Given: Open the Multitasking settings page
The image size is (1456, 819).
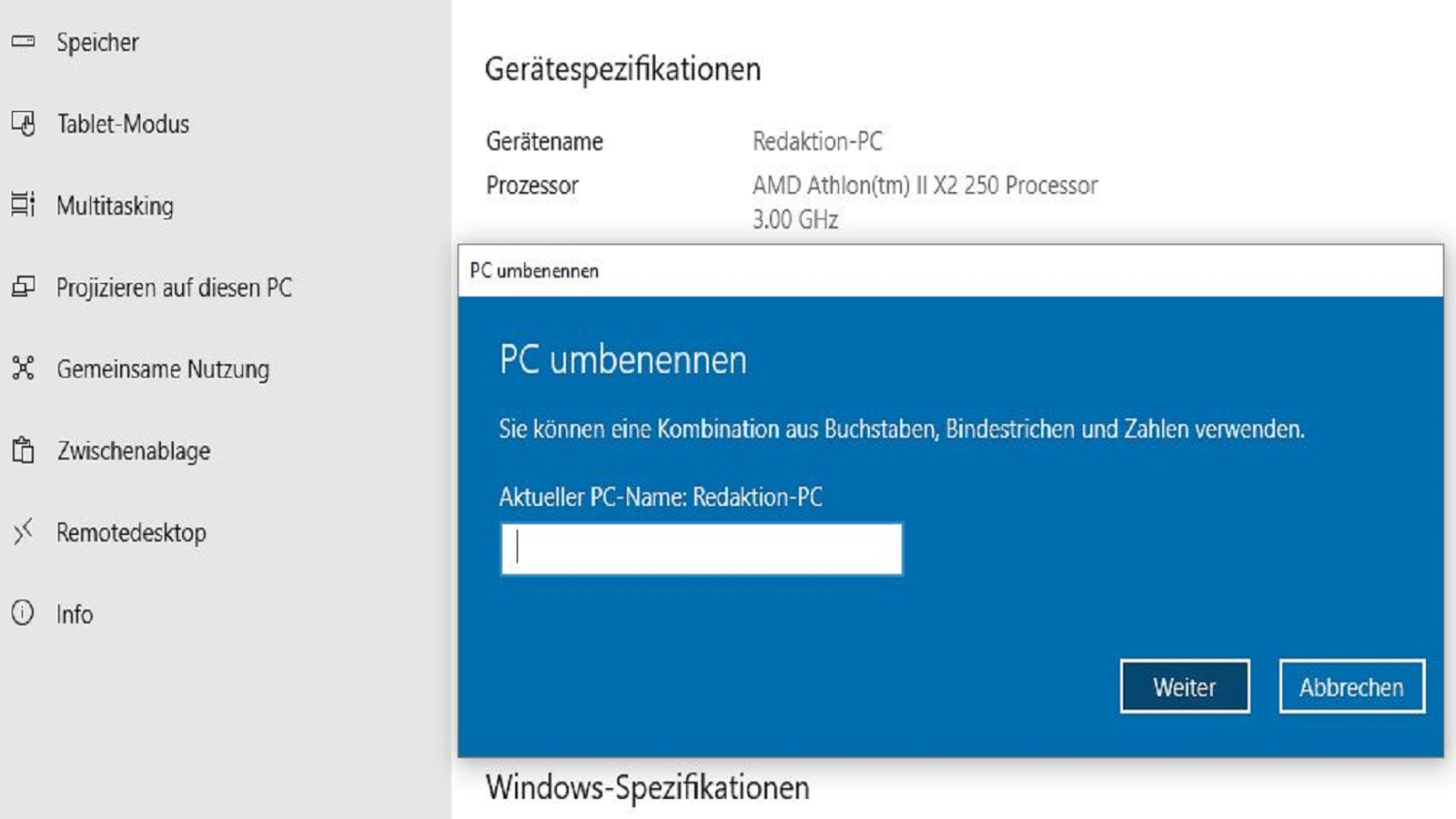Looking at the screenshot, I should pyautogui.click(x=116, y=206).
